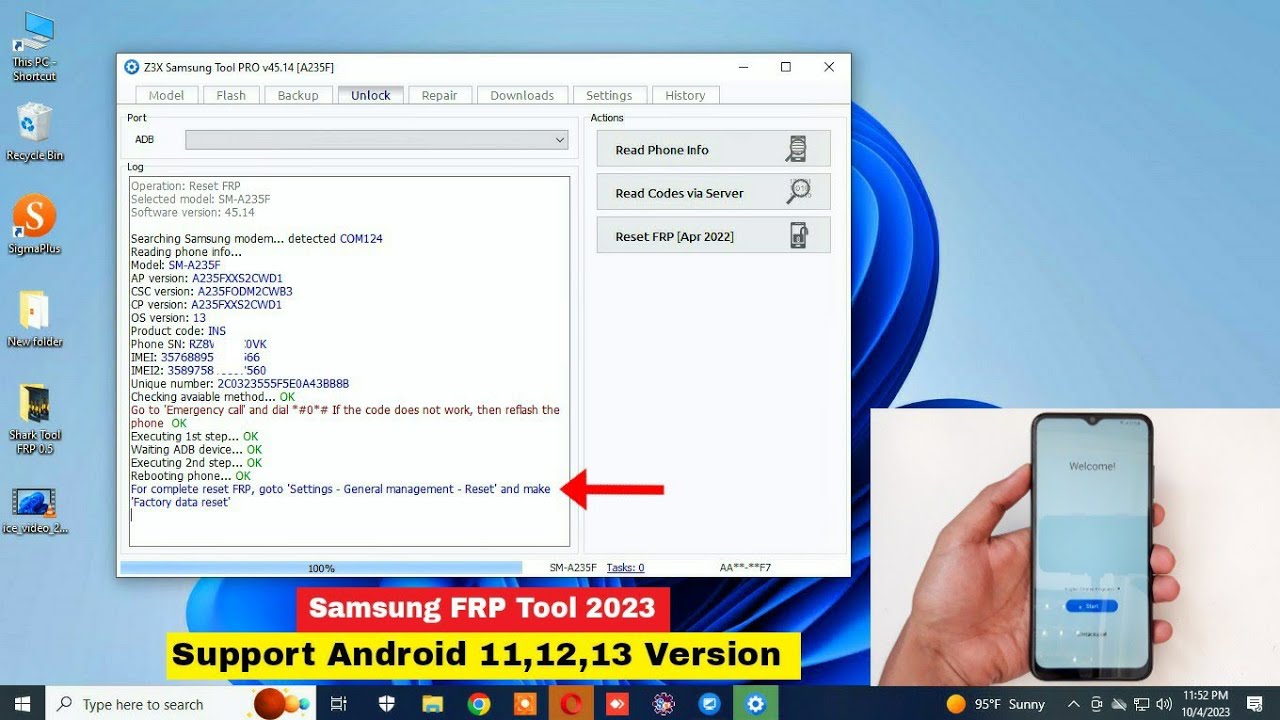Click 'Software version: 45.14' log line

pyautogui.click(x=192, y=212)
